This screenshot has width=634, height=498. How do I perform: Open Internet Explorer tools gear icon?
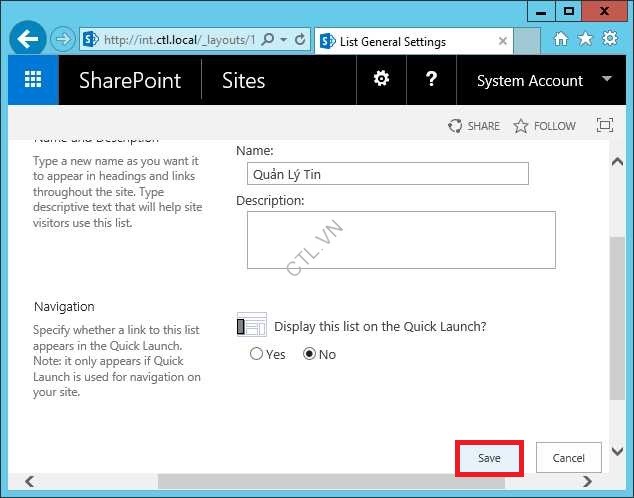[610, 39]
